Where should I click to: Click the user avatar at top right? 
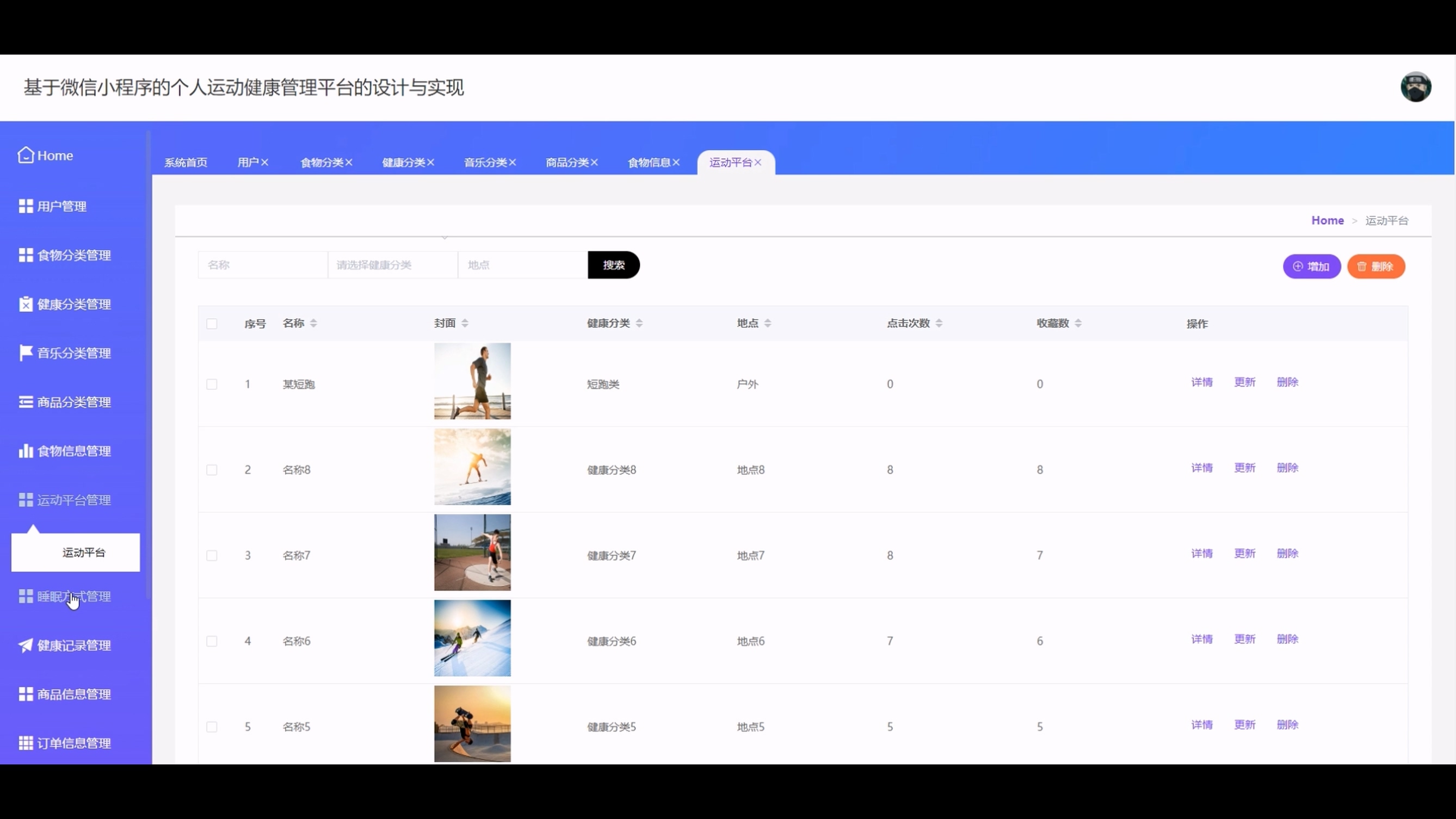click(1415, 87)
